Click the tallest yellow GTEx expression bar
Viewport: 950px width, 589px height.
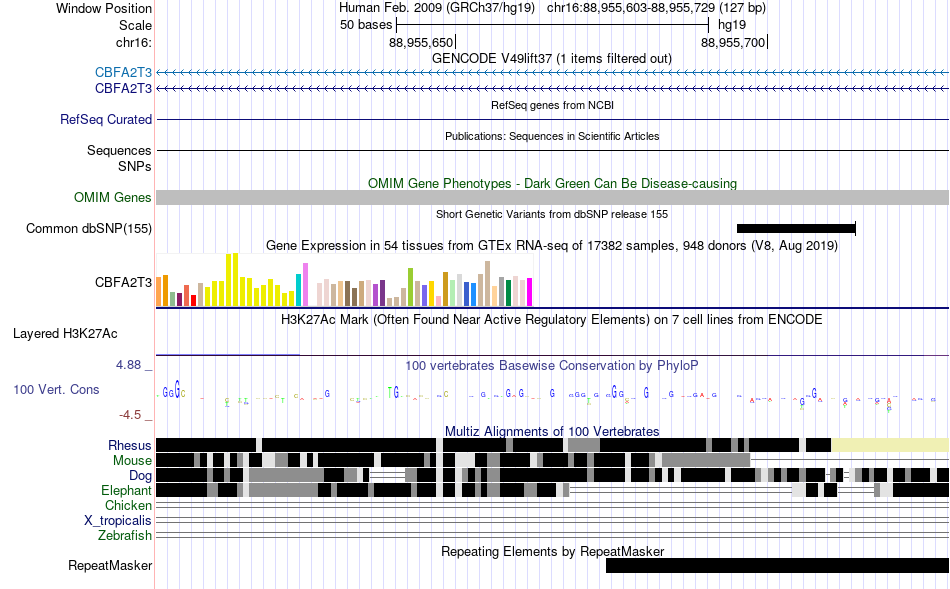(236, 279)
